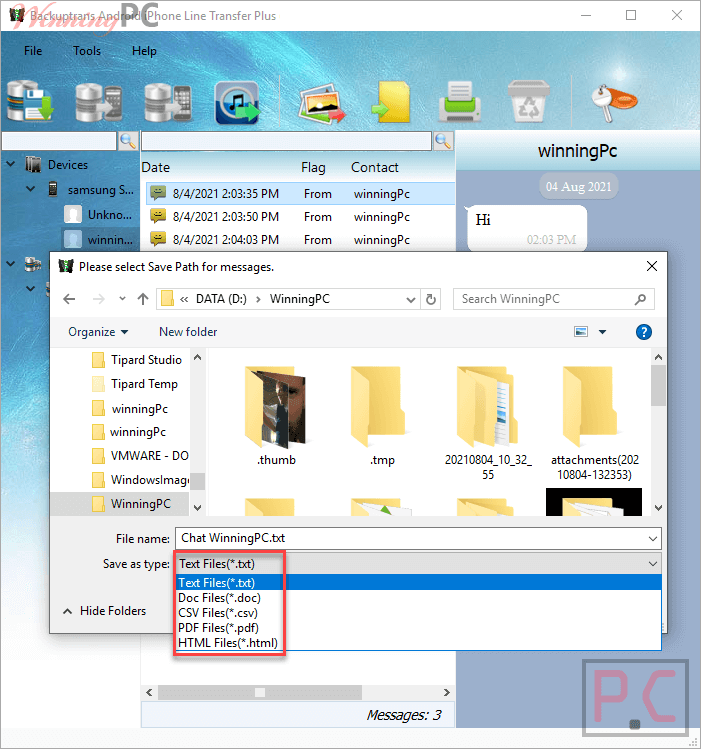Click the recycle bin delete icon

click(529, 101)
